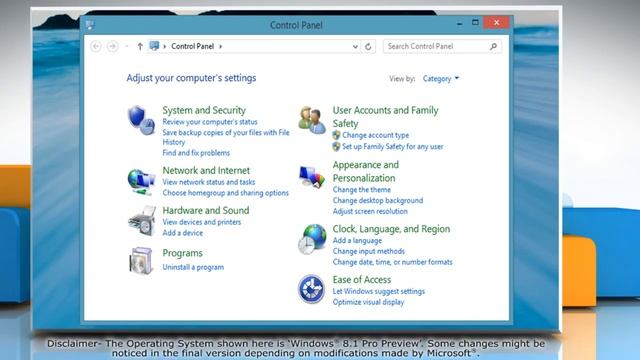This screenshot has width=640, height=360.
Task: Click Adjust screen resolution link
Action: click(370, 211)
